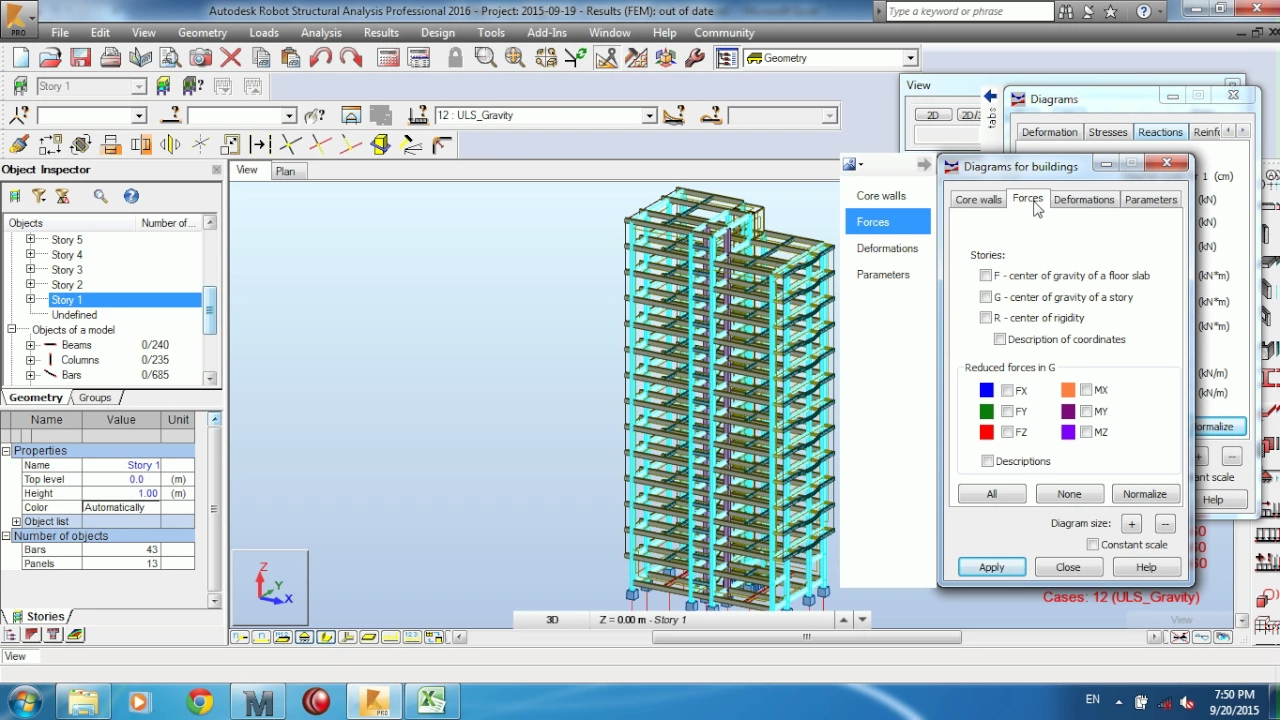The height and width of the screenshot is (720, 1280).
Task: Click the Zoom all icon
Action: (x=515, y=58)
